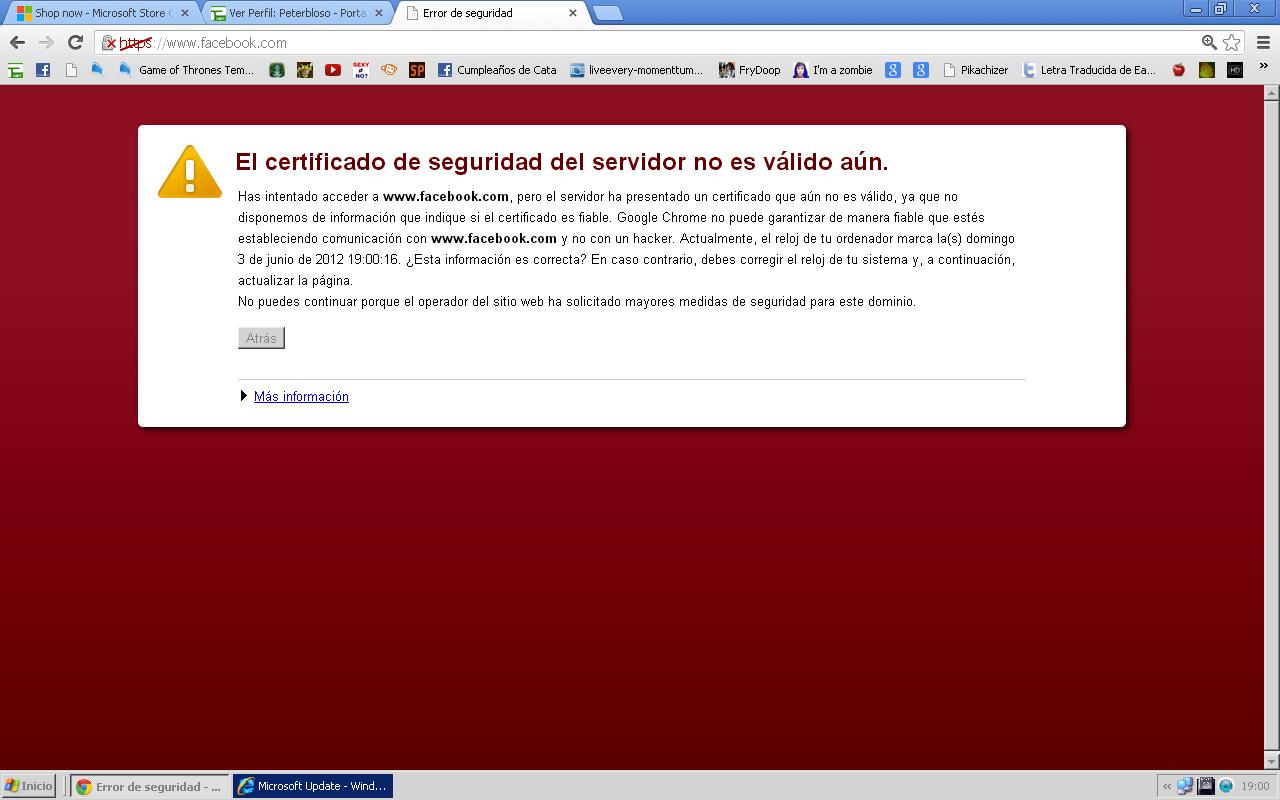The image size is (1280, 800).
Task: Open 'Letra Traducida de Ea...' bookmark
Action: coord(1089,70)
